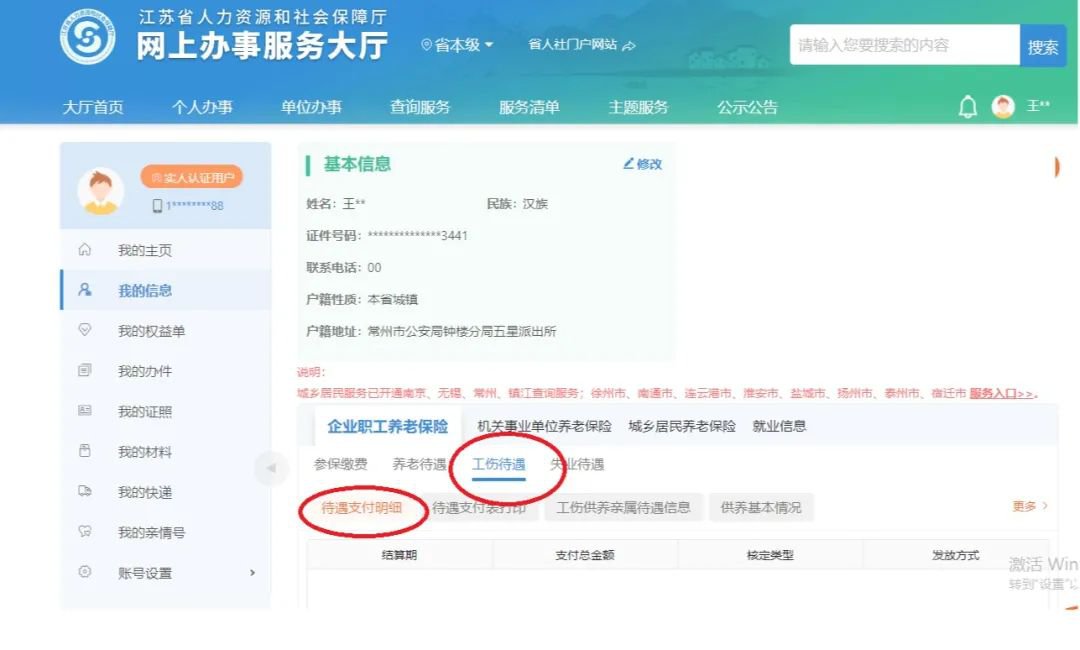This screenshot has width=1080, height=650.
Task: Click the 我的主页 home icon
Action: 85,250
